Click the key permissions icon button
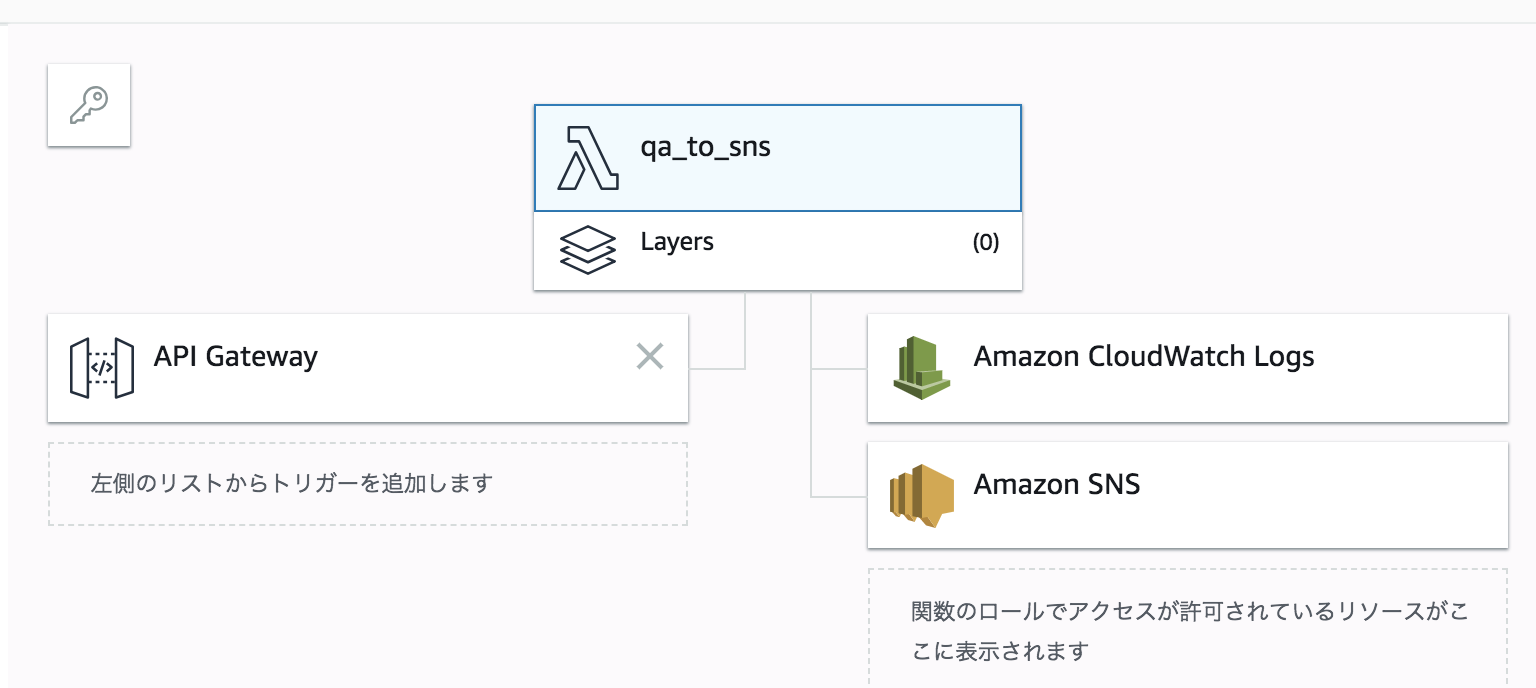Viewport: 1536px width, 688px height. pos(89,105)
